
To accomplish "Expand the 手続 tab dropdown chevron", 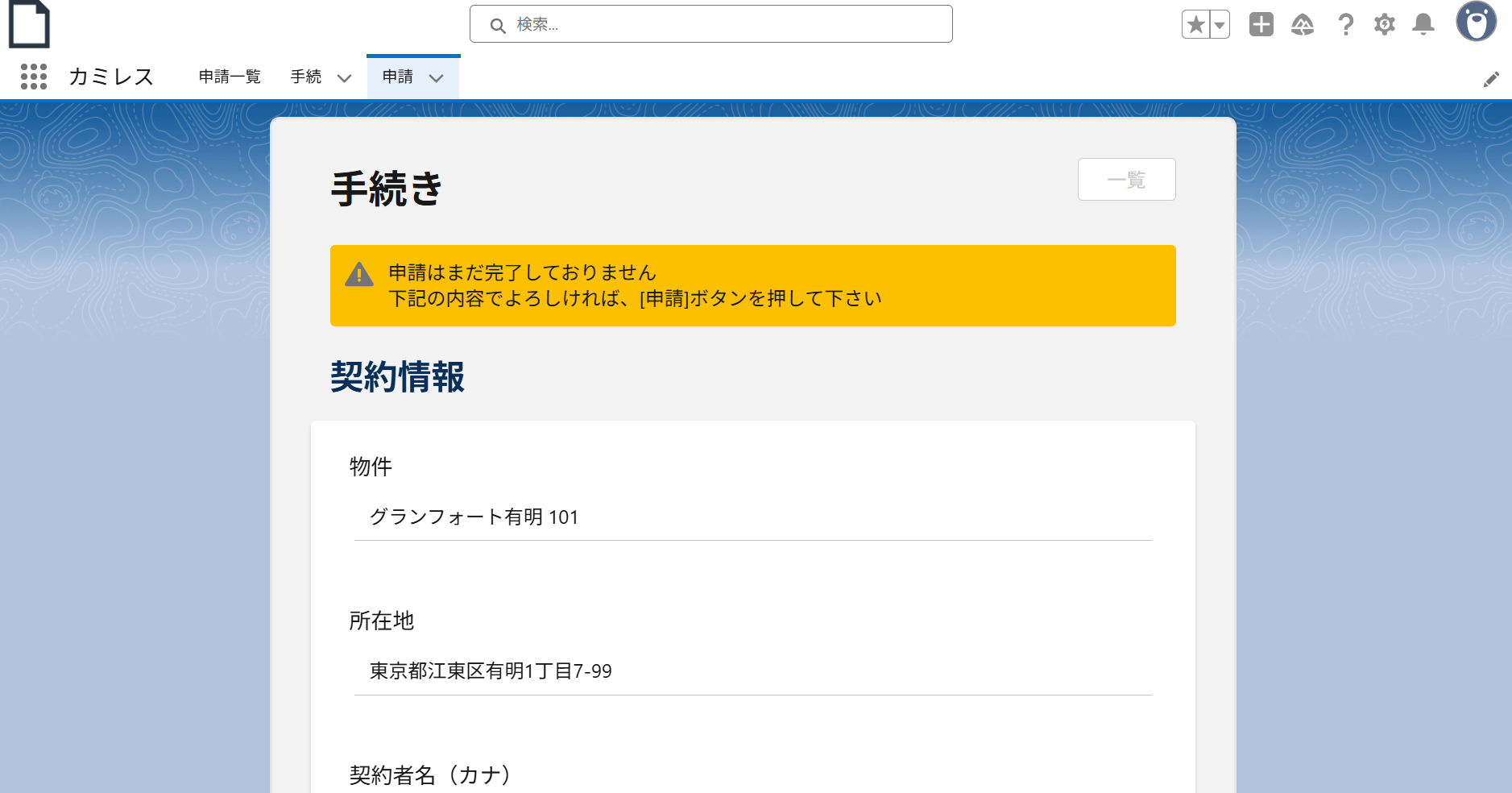I will click(x=345, y=77).
